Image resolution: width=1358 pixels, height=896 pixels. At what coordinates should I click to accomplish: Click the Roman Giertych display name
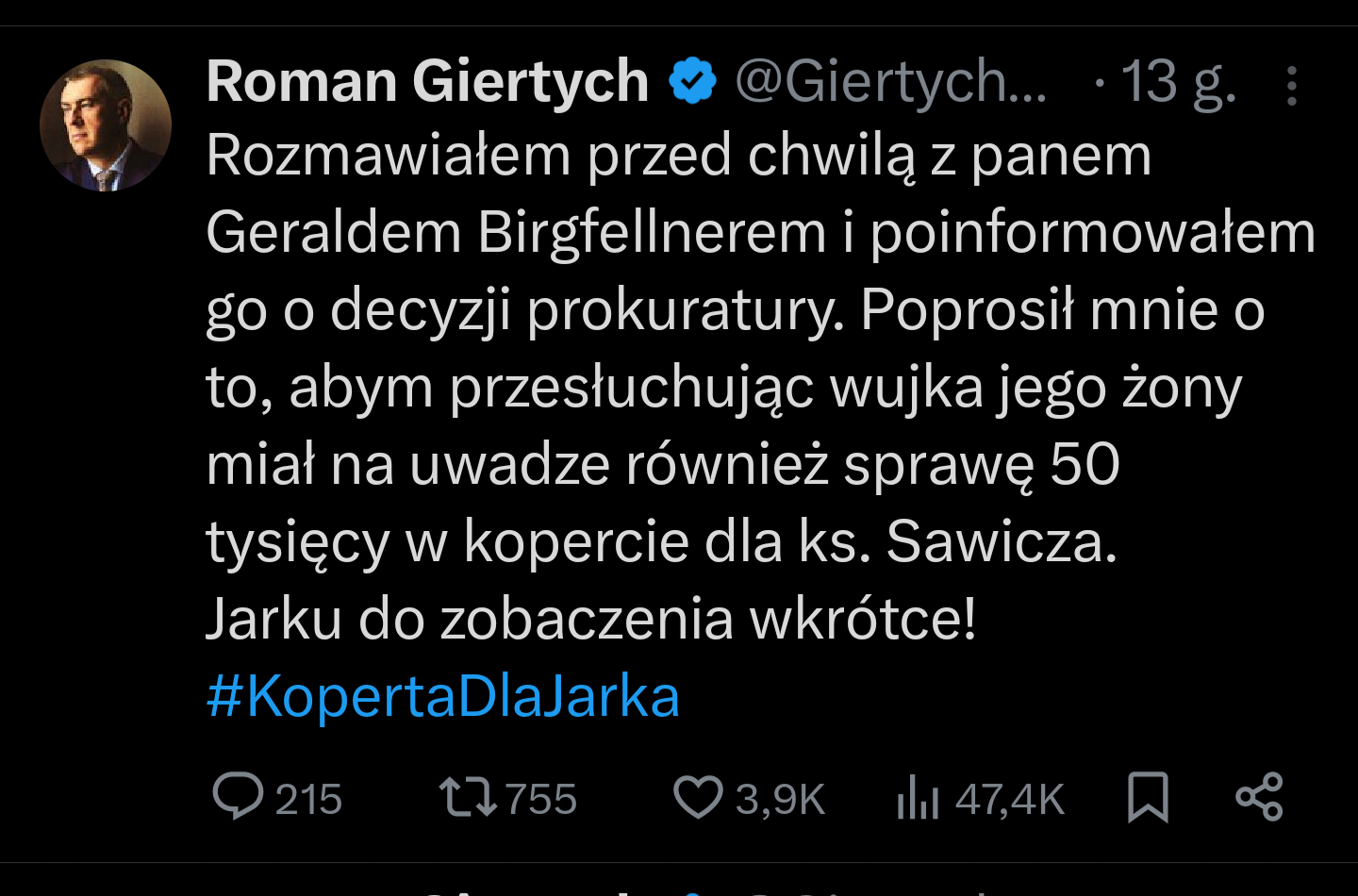pyautogui.click(x=427, y=81)
